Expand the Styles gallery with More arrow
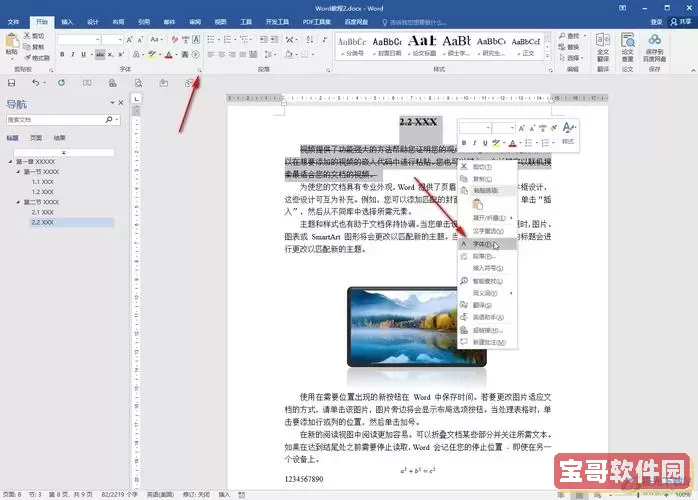The image size is (698, 500). click(548, 57)
